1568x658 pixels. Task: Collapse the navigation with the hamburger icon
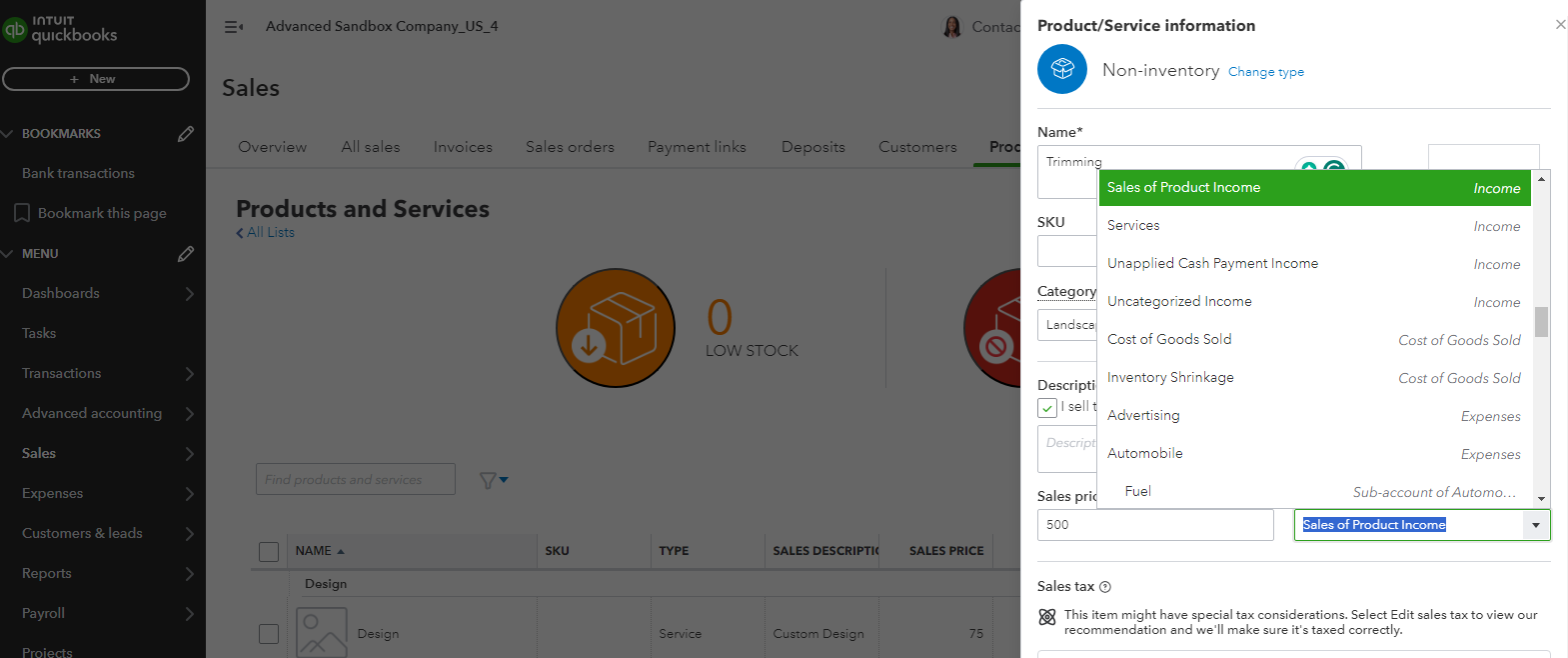pos(234,27)
